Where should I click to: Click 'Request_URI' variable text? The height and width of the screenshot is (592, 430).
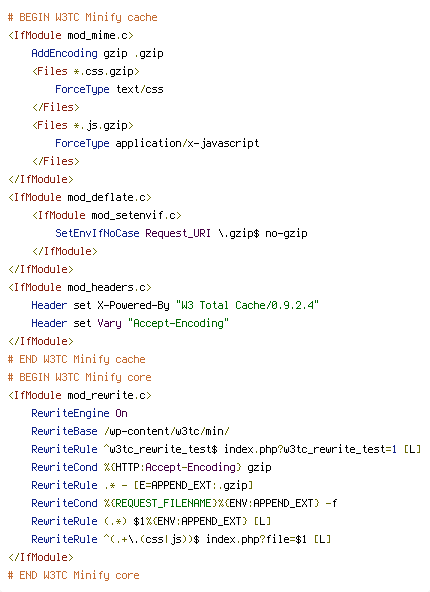pyautogui.click(x=178, y=233)
